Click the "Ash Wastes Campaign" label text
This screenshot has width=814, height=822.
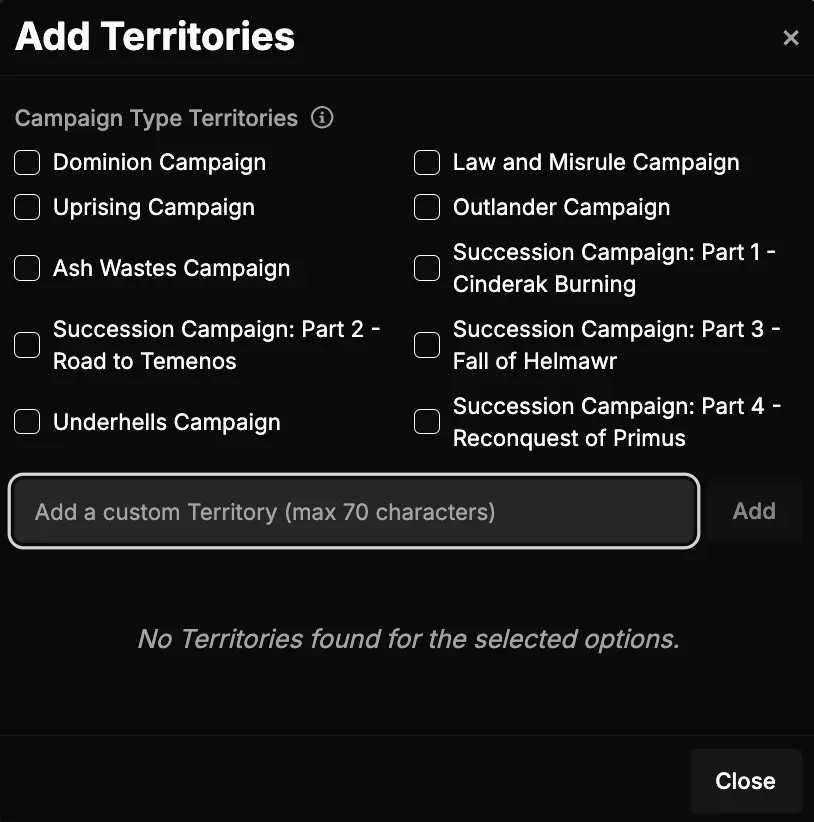(x=172, y=268)
